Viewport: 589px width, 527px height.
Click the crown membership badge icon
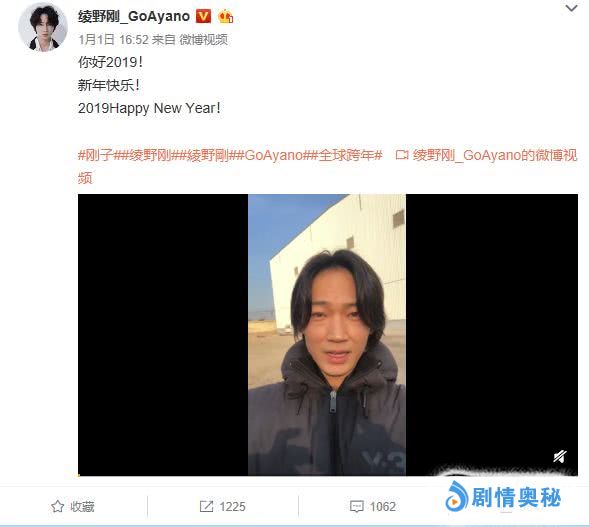tap(225, 17)
